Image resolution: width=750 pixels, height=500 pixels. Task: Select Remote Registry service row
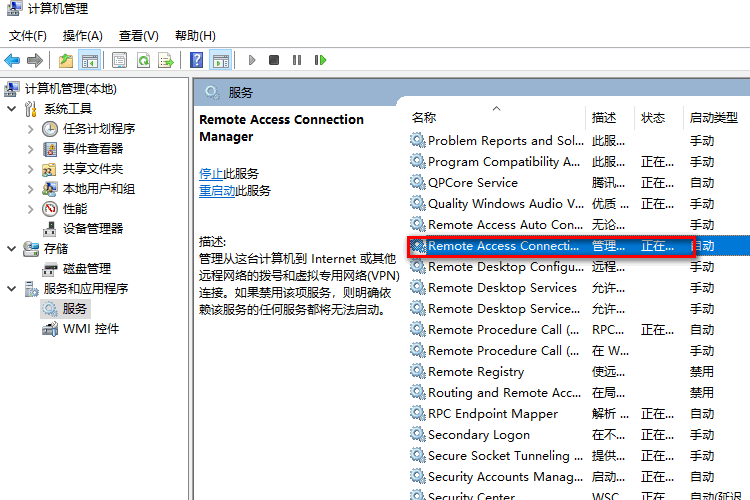(579, 372)
